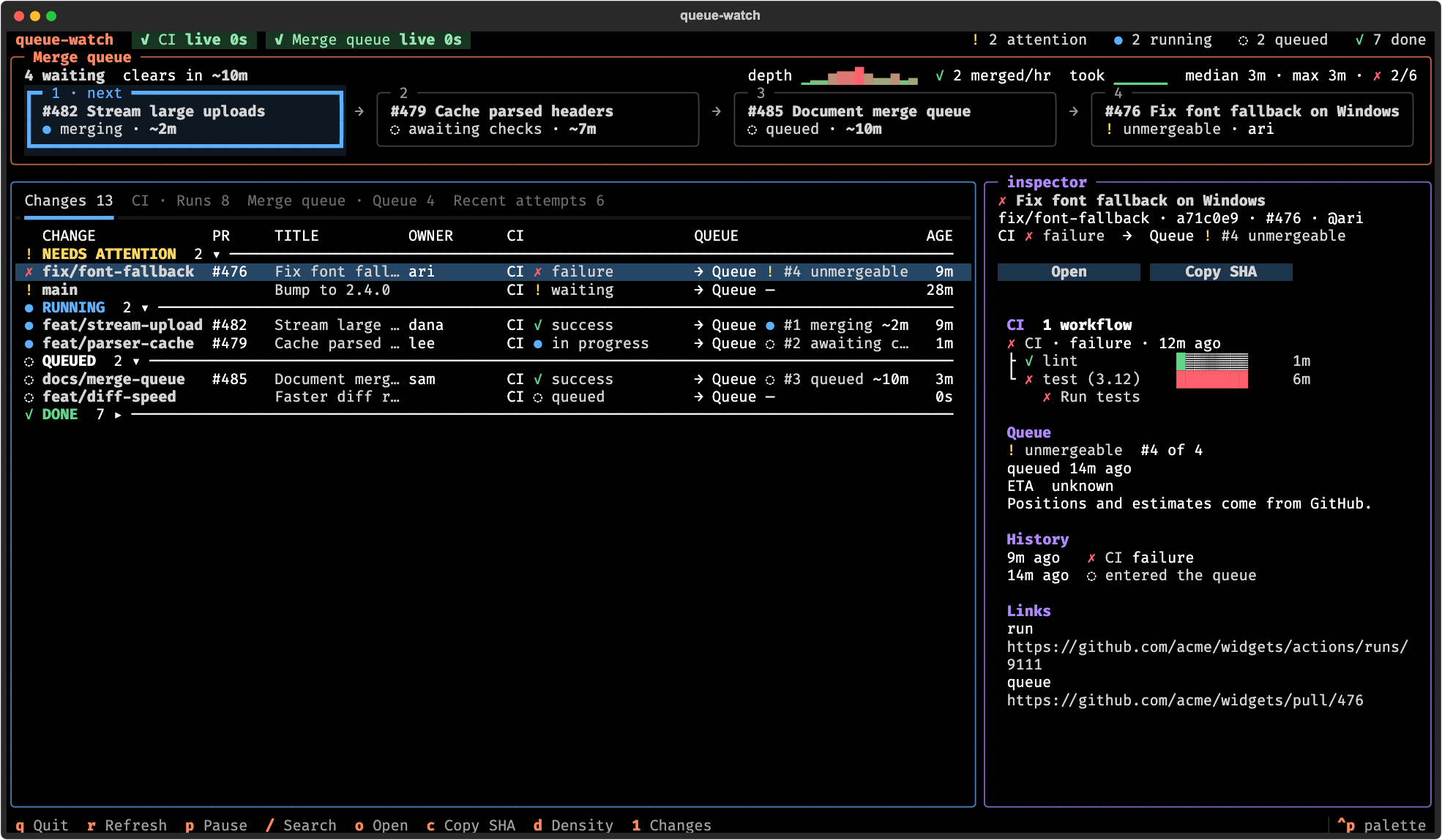Click the 2 queued circle indicator
Viewport: 1442px width, 840px height.
[x=1282, y=40]
